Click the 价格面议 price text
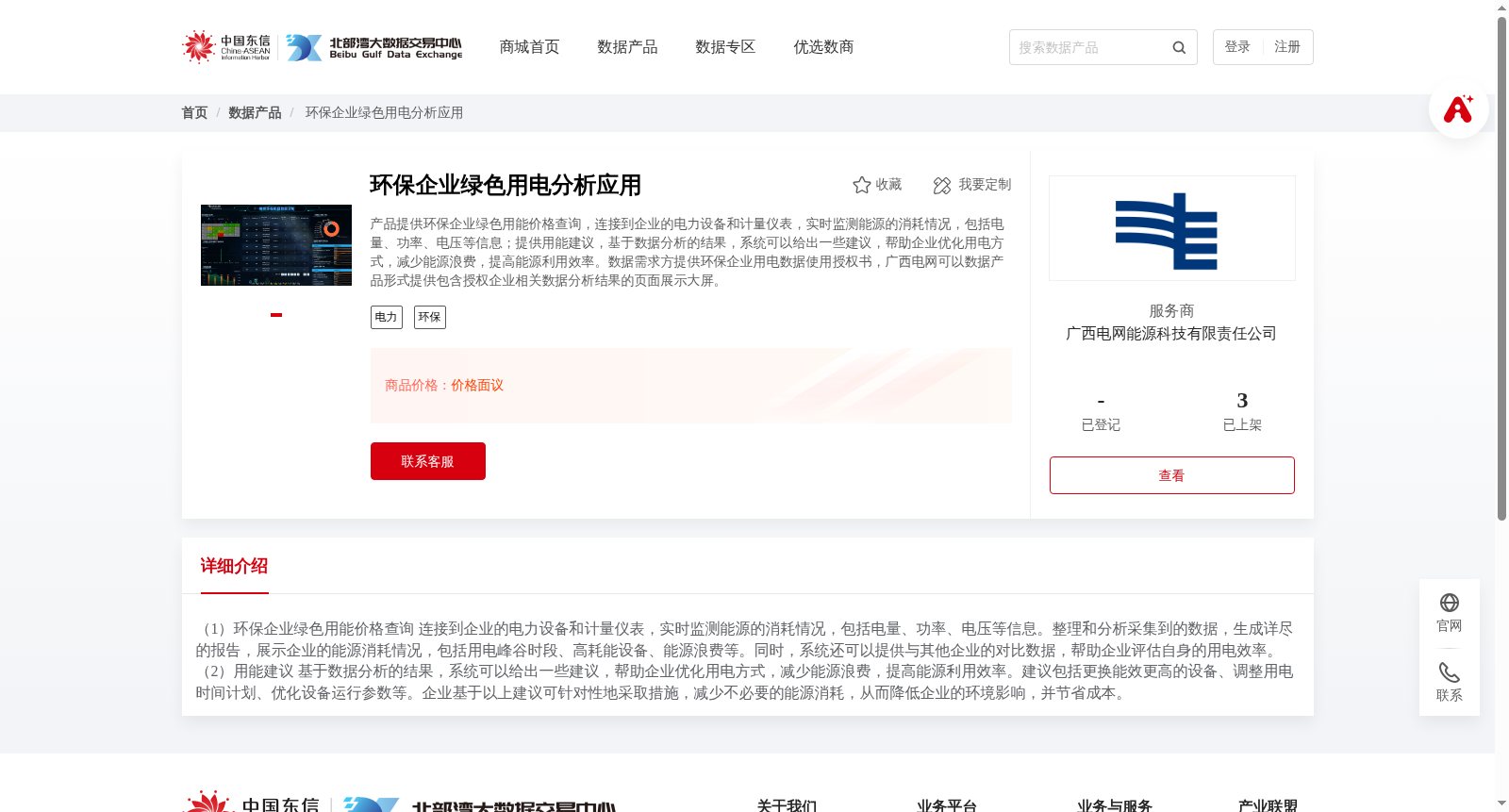1509x812 pixels. (x=477, y=386)
